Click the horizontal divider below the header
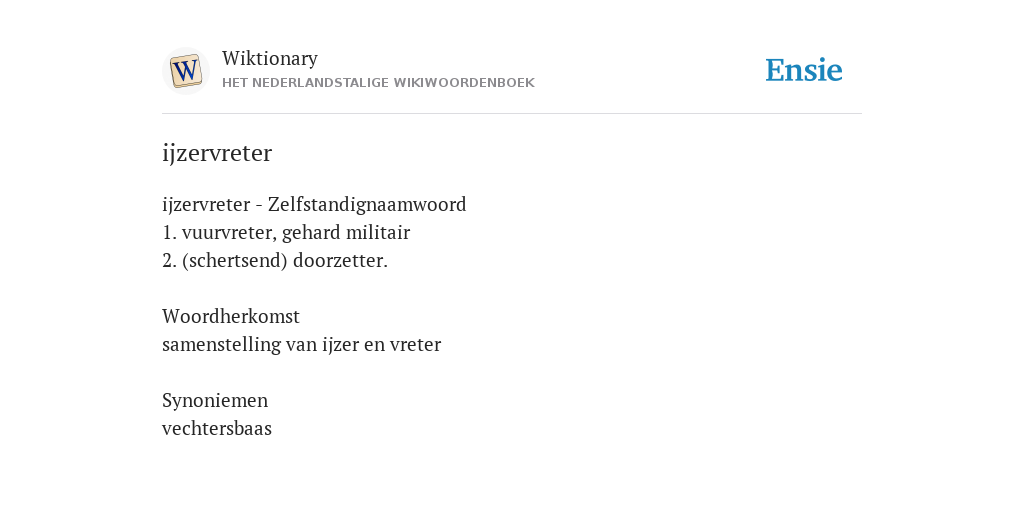This screenshot has width=1024, height=512. pos(512,114)
